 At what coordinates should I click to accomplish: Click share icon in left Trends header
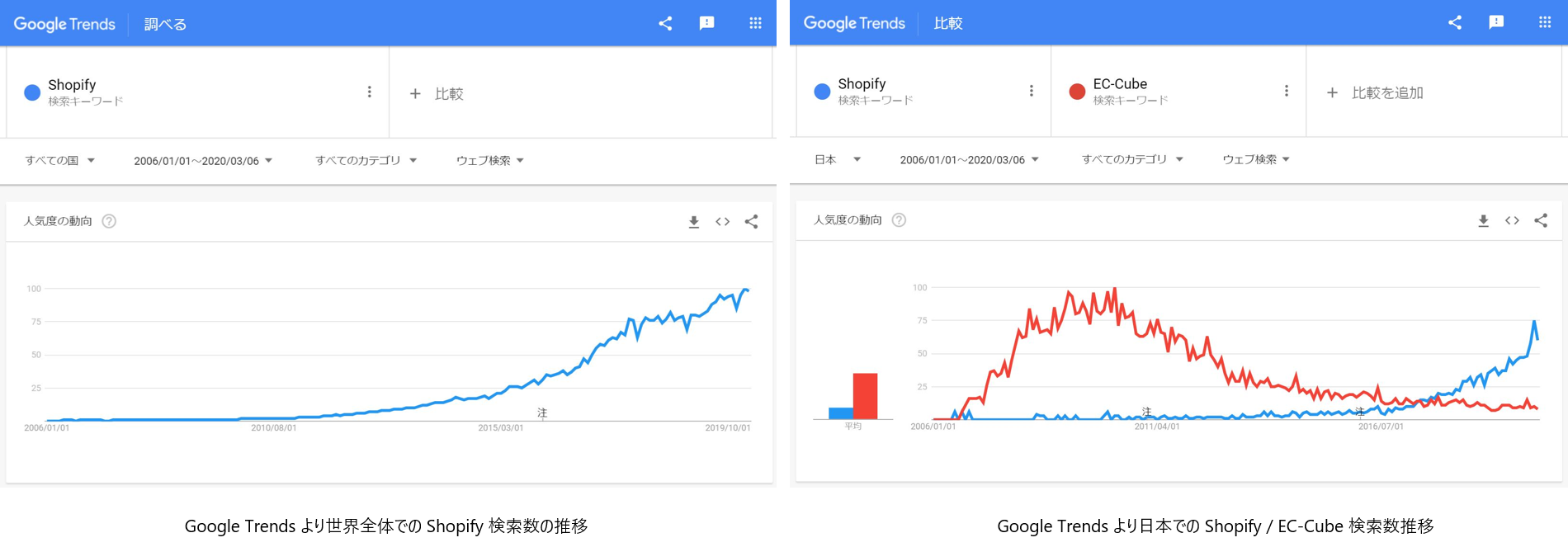pos(665,23)
